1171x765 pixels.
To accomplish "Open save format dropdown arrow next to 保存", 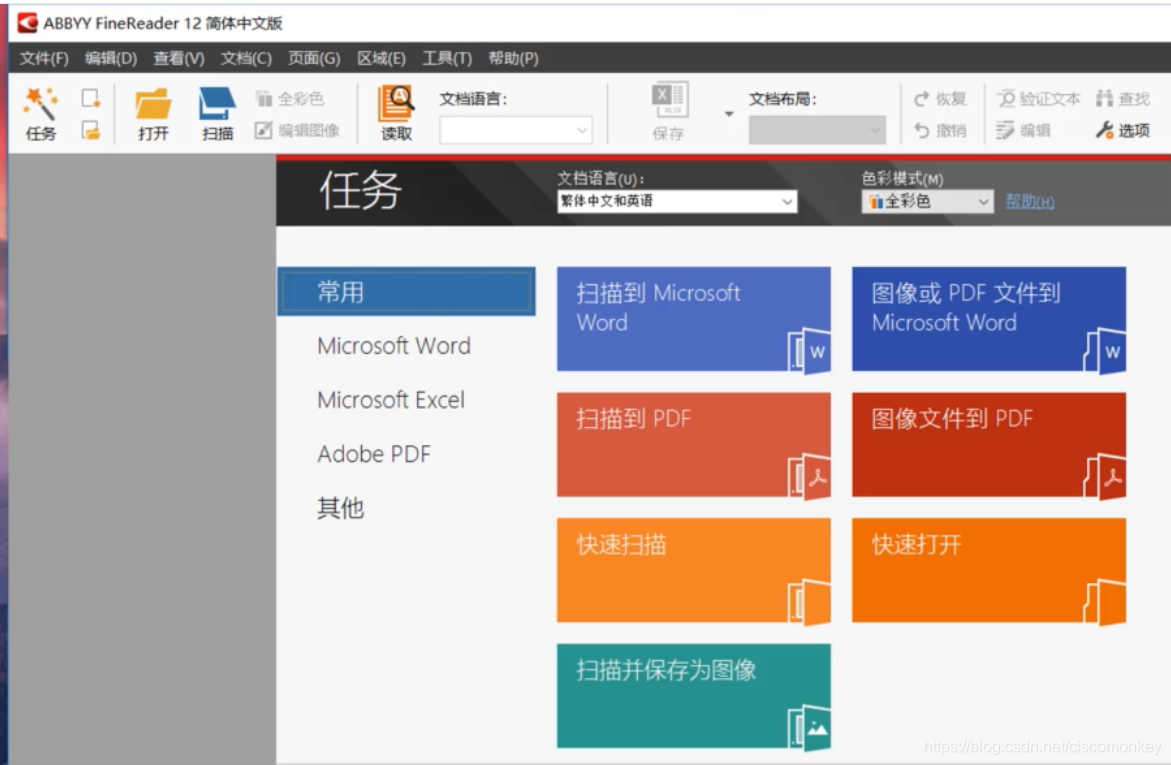I will pyautogui.click(x=729, y=114).
